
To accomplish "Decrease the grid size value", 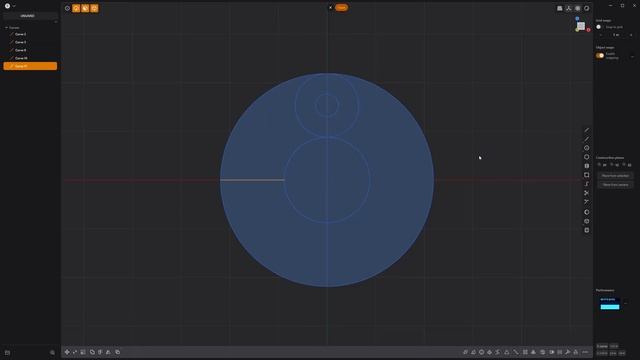I will 601,35.
